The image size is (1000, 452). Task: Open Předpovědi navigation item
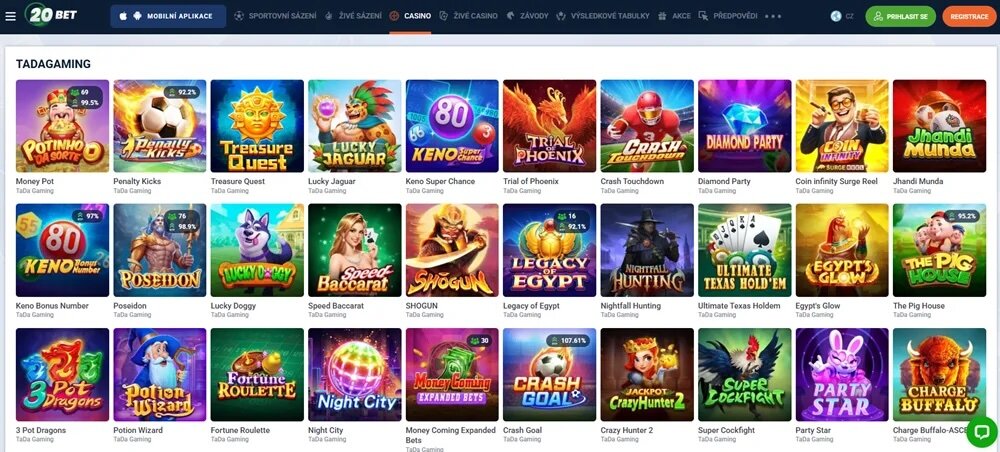(x=728, y=16)
